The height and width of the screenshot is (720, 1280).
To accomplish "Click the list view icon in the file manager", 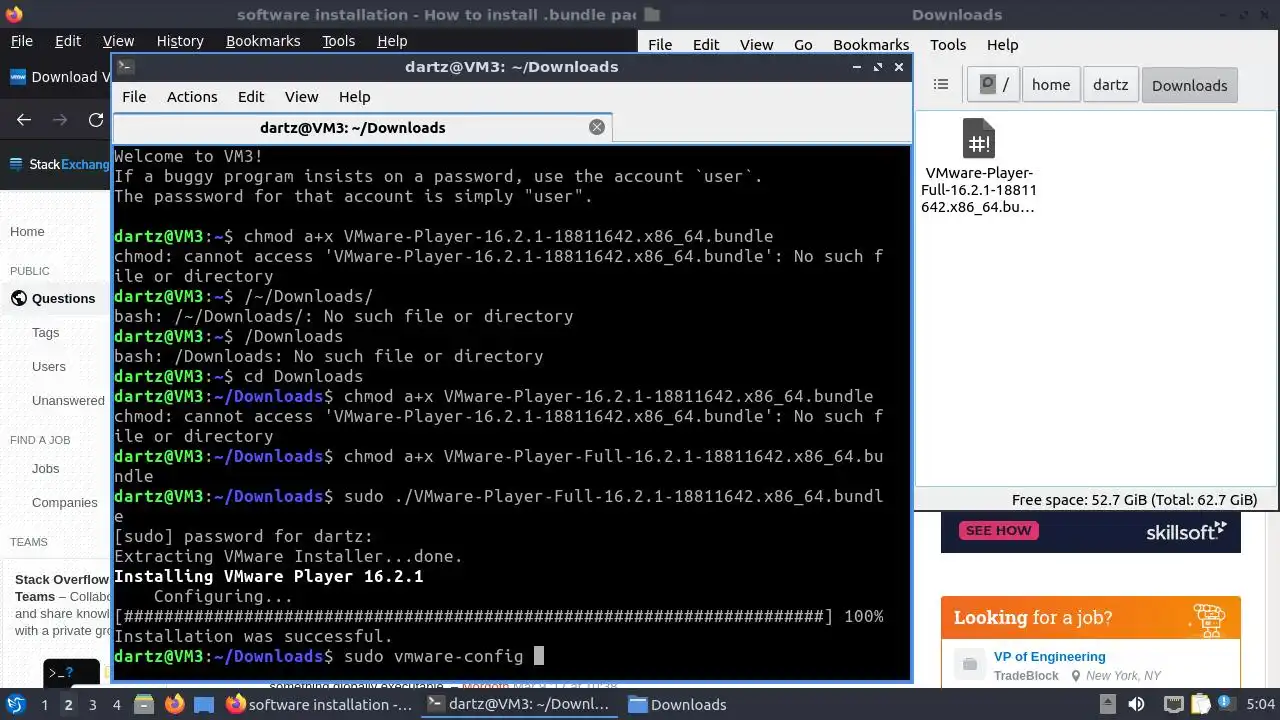I will pyautogui.click(x=940, y=85).
